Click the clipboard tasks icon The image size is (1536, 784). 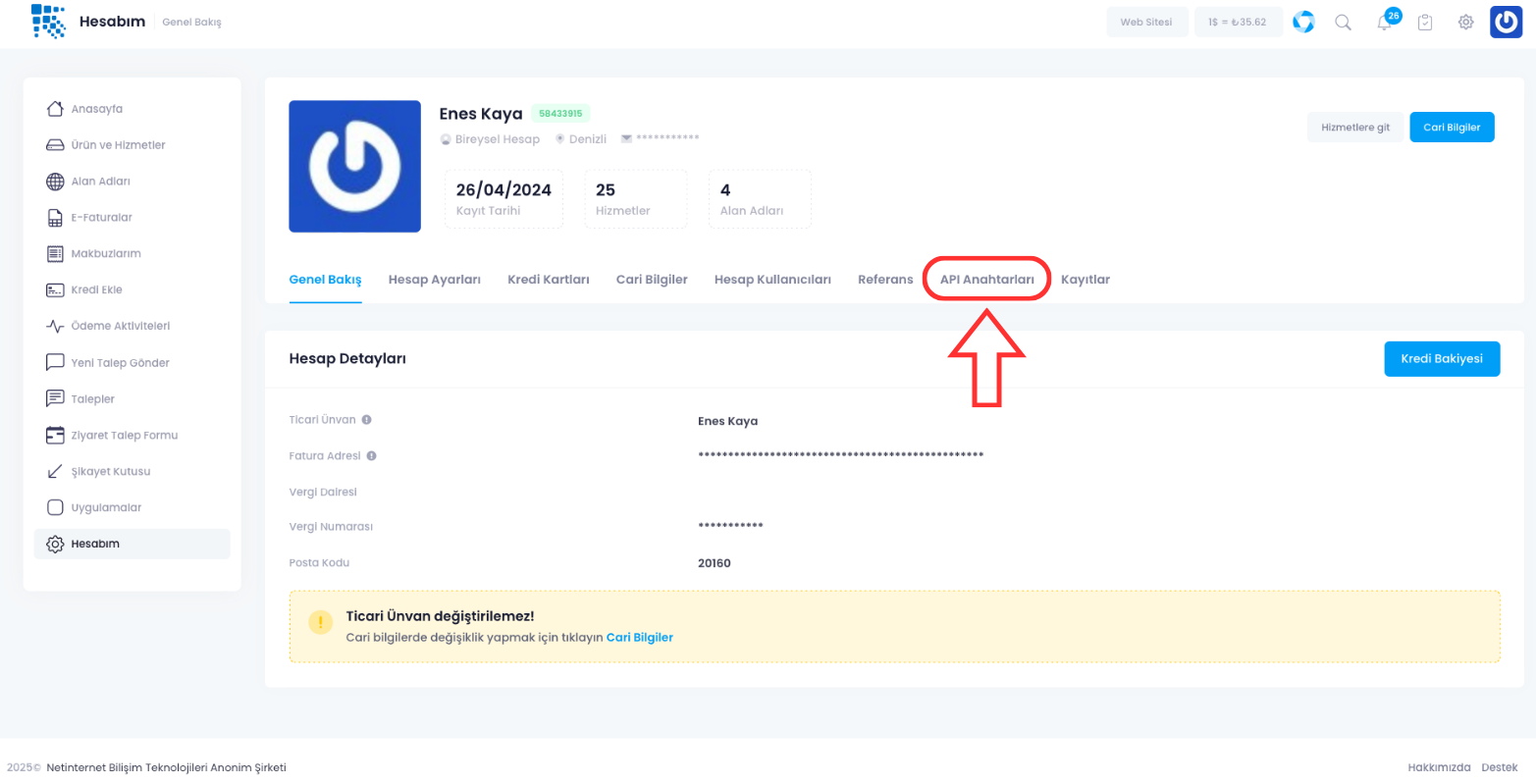[x=1425, y=23]
